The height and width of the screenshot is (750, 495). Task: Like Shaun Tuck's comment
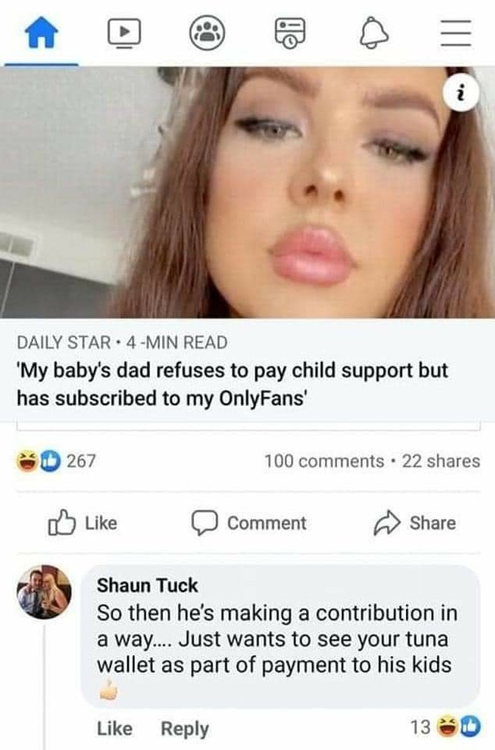[115, 728]
